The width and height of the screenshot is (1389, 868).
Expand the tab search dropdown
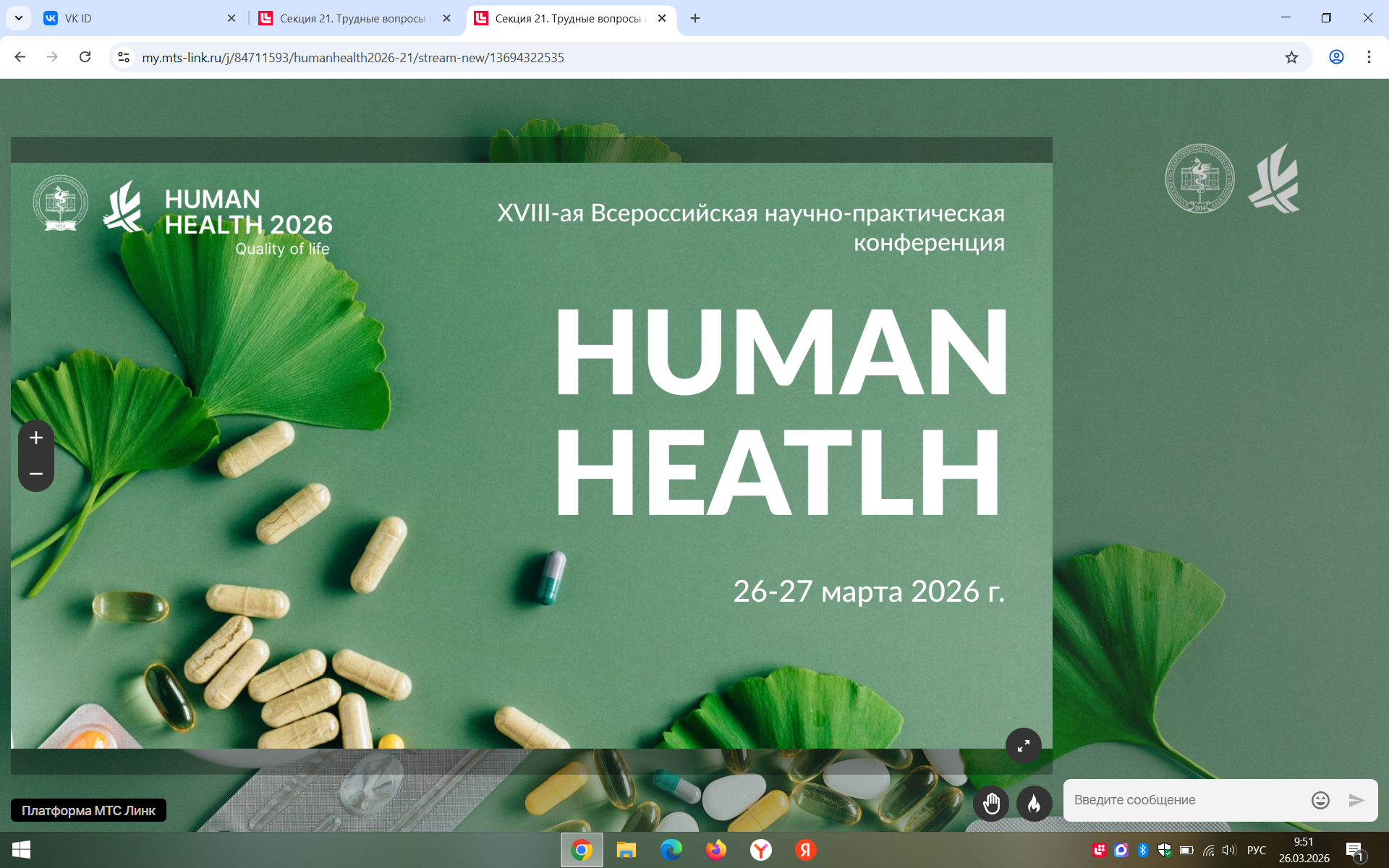(19, 18)
